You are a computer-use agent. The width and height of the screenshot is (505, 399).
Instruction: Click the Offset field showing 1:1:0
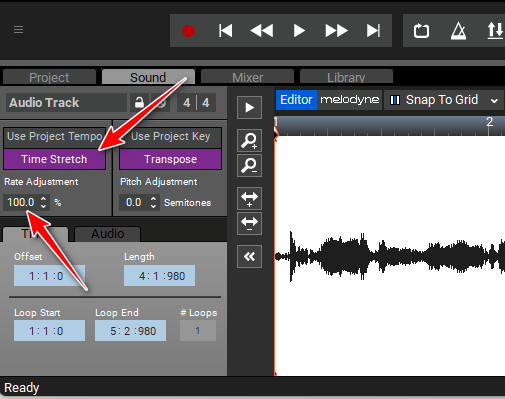tap(49, 276)
